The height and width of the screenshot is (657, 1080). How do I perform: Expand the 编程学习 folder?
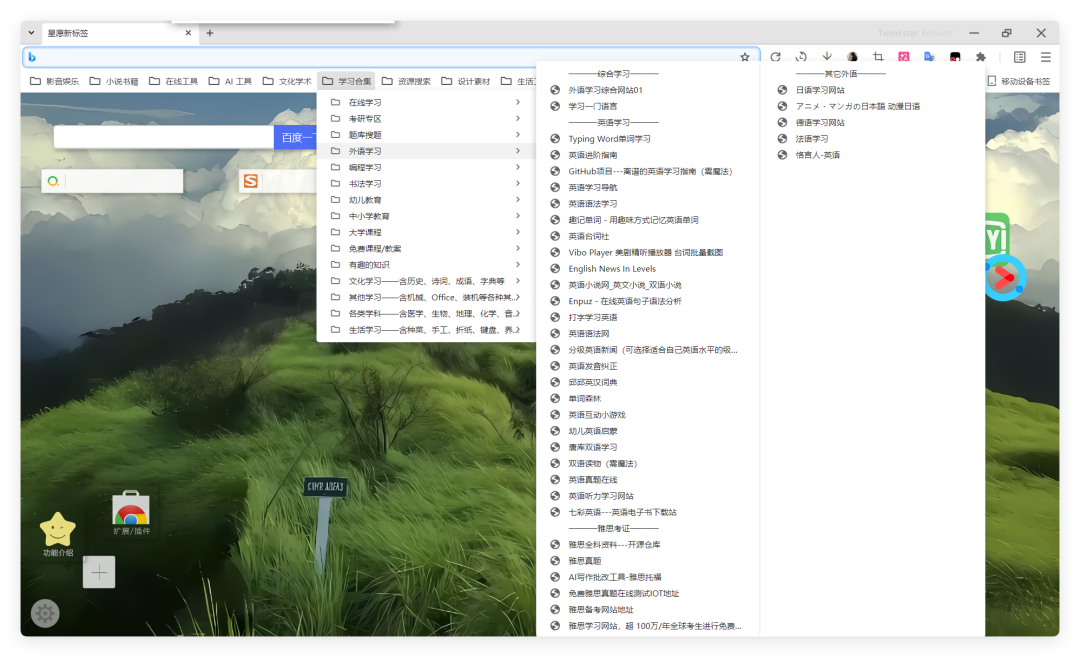pyautogui.click(x=426, y=167)
